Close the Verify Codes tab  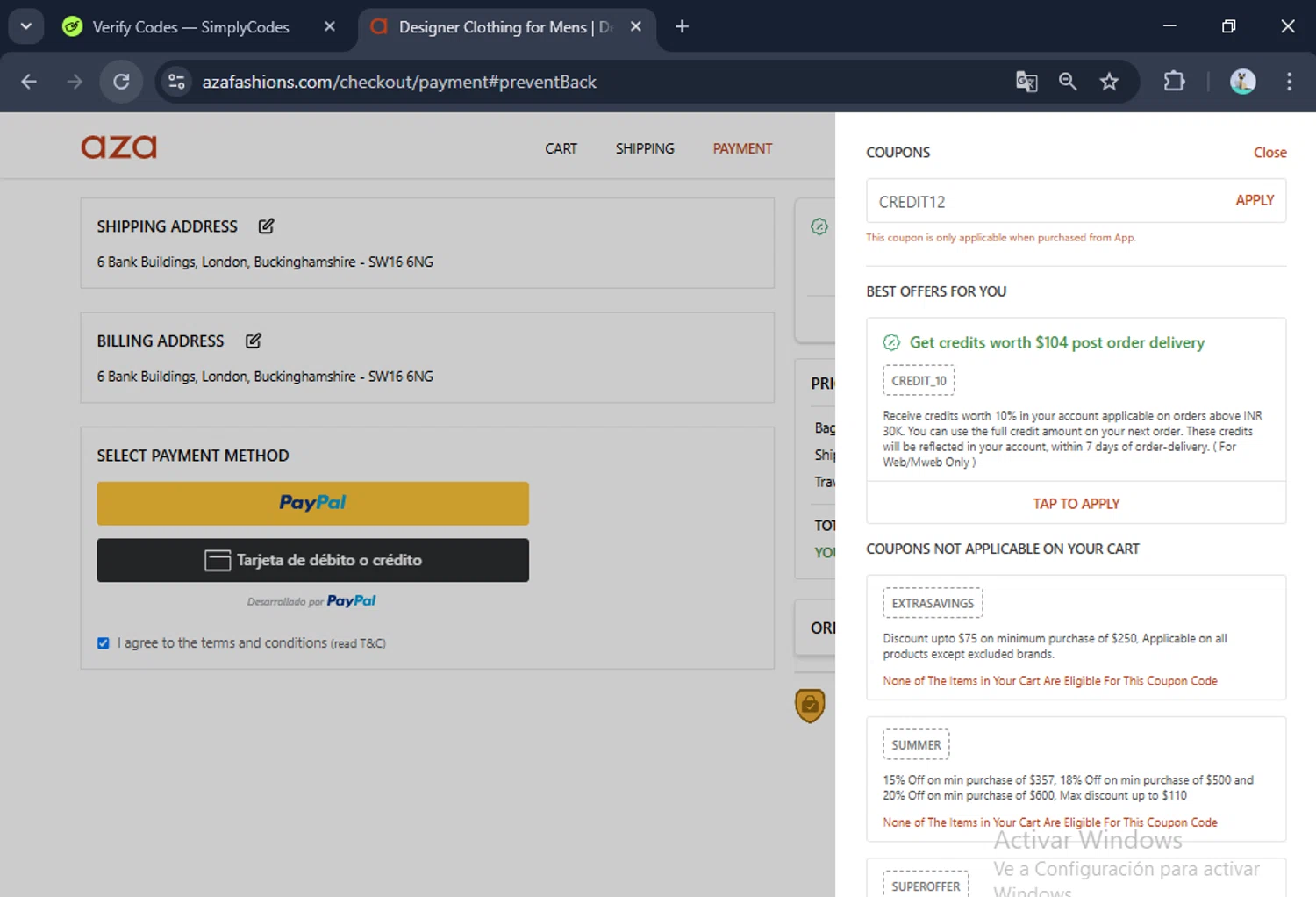(329, 26)
